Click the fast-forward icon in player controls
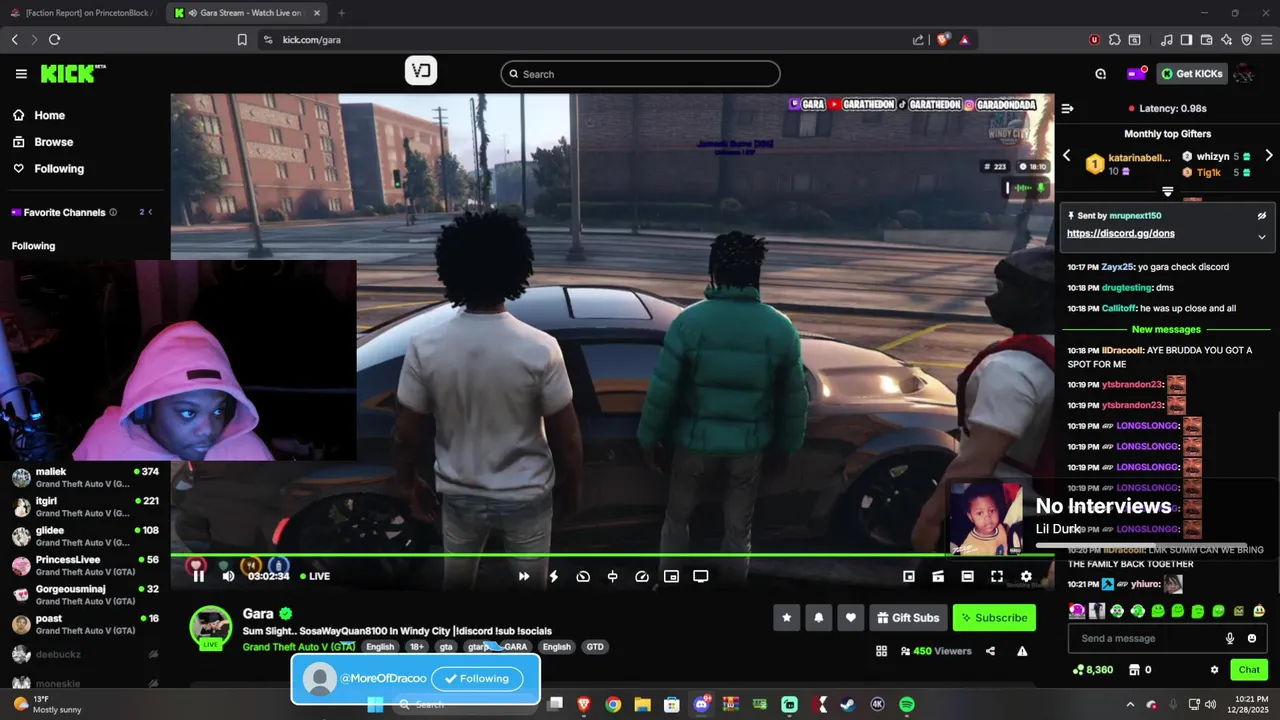This screenshot has height=720, width=1280. [523, 576]
